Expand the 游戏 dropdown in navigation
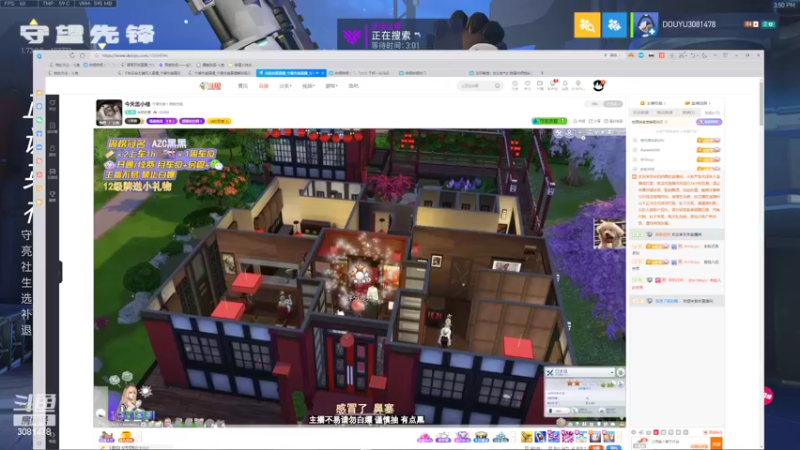The image size is (800, 450). (x=332, y=86)
